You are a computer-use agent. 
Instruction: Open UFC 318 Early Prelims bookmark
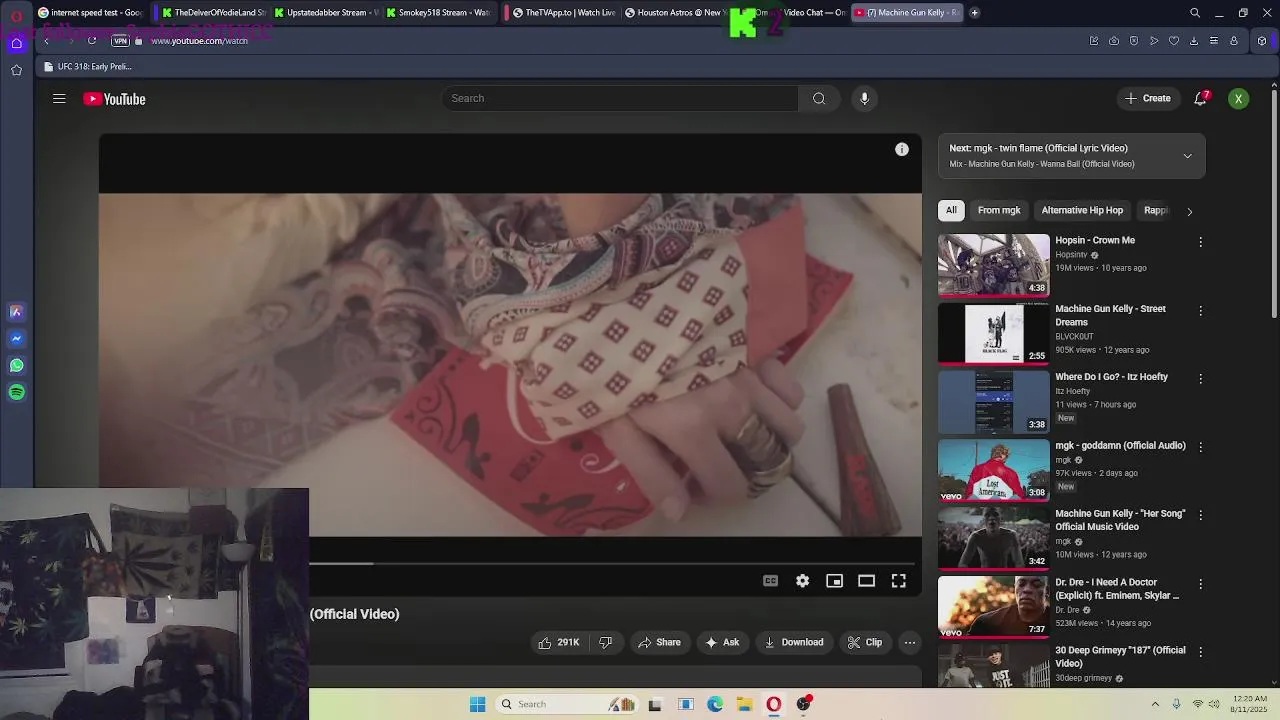[x=88, y=67]
